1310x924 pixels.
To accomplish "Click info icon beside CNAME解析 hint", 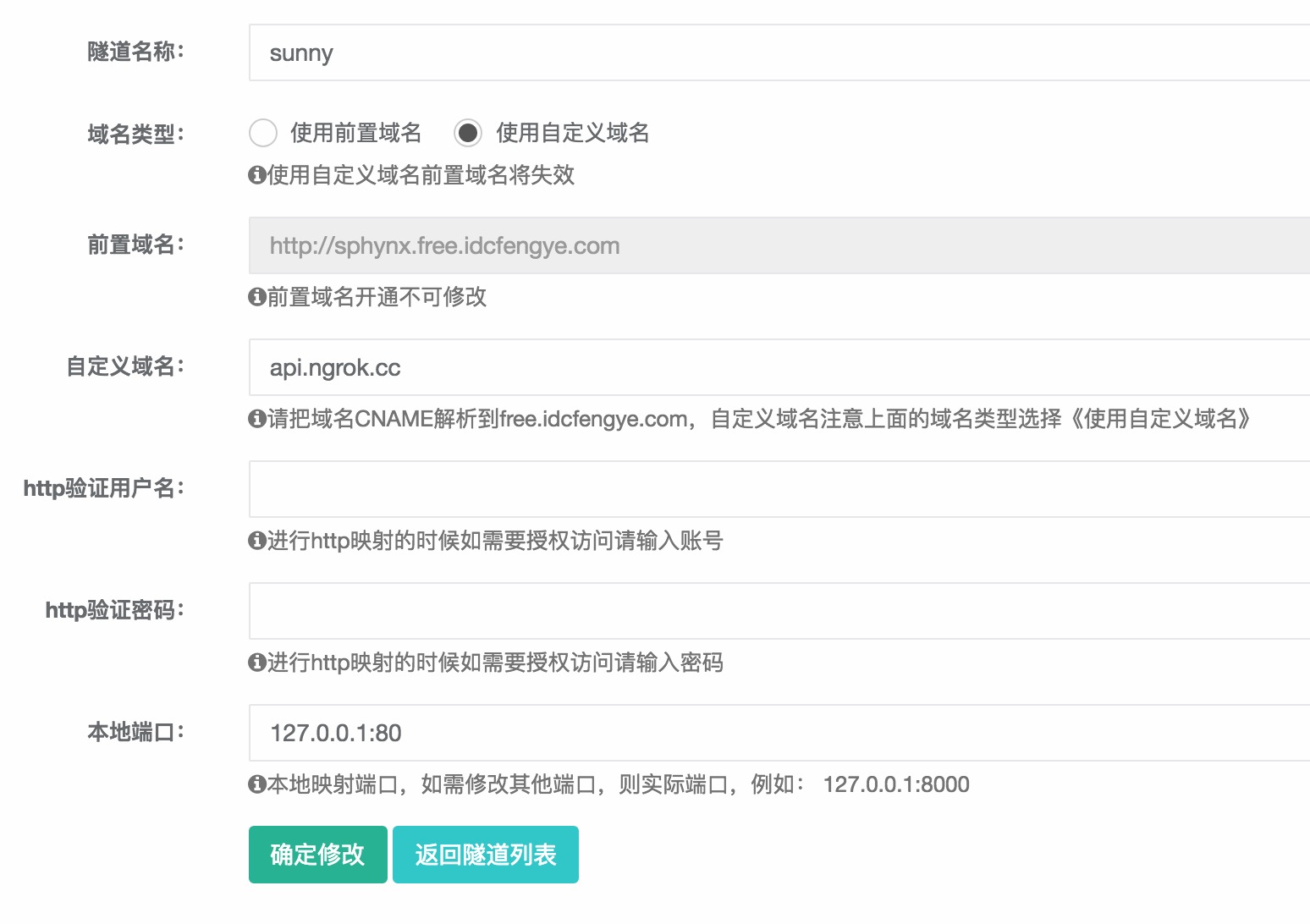I will (257, 419).
